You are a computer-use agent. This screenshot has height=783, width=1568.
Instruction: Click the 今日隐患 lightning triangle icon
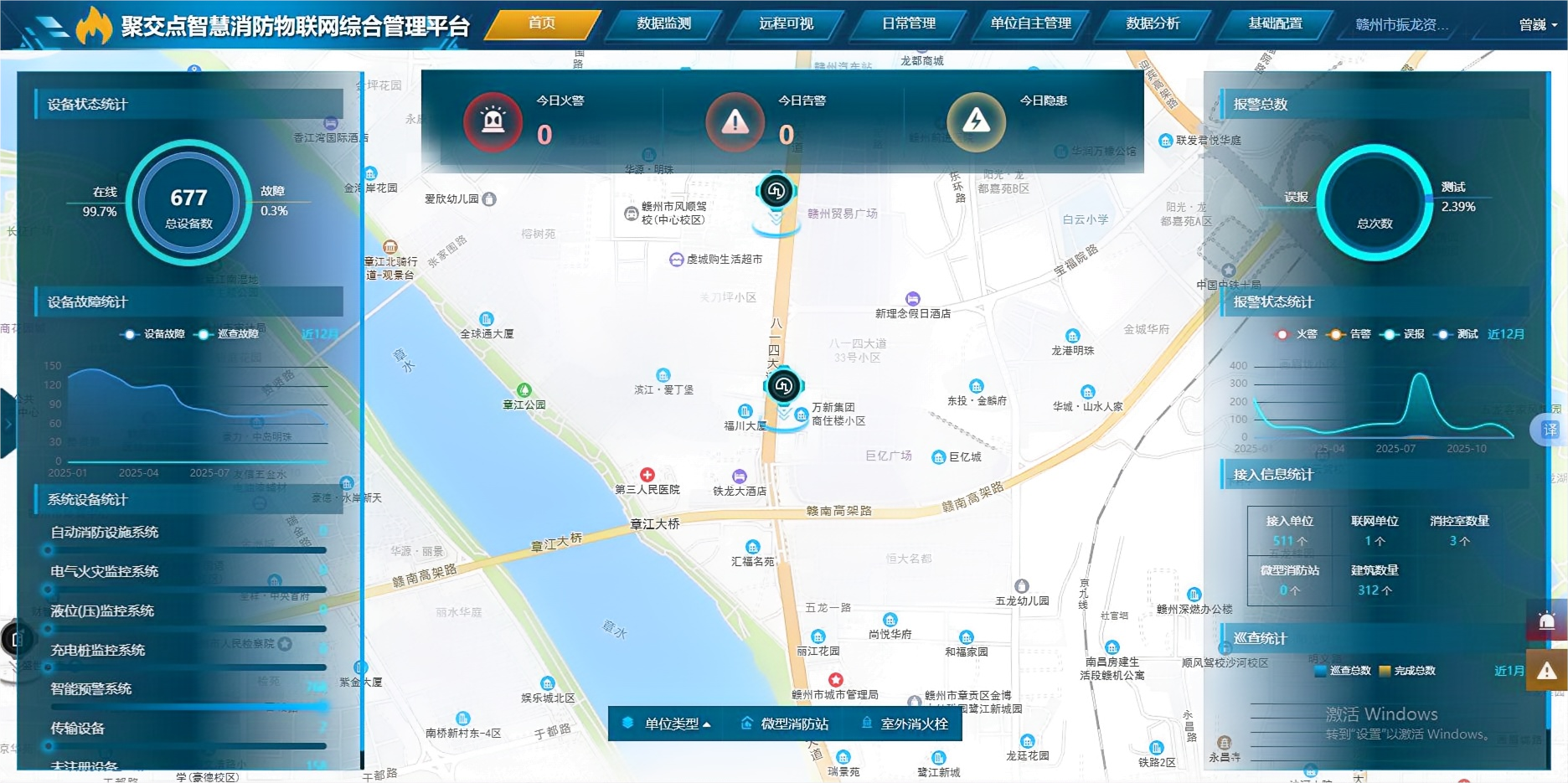tap(976, 122)
